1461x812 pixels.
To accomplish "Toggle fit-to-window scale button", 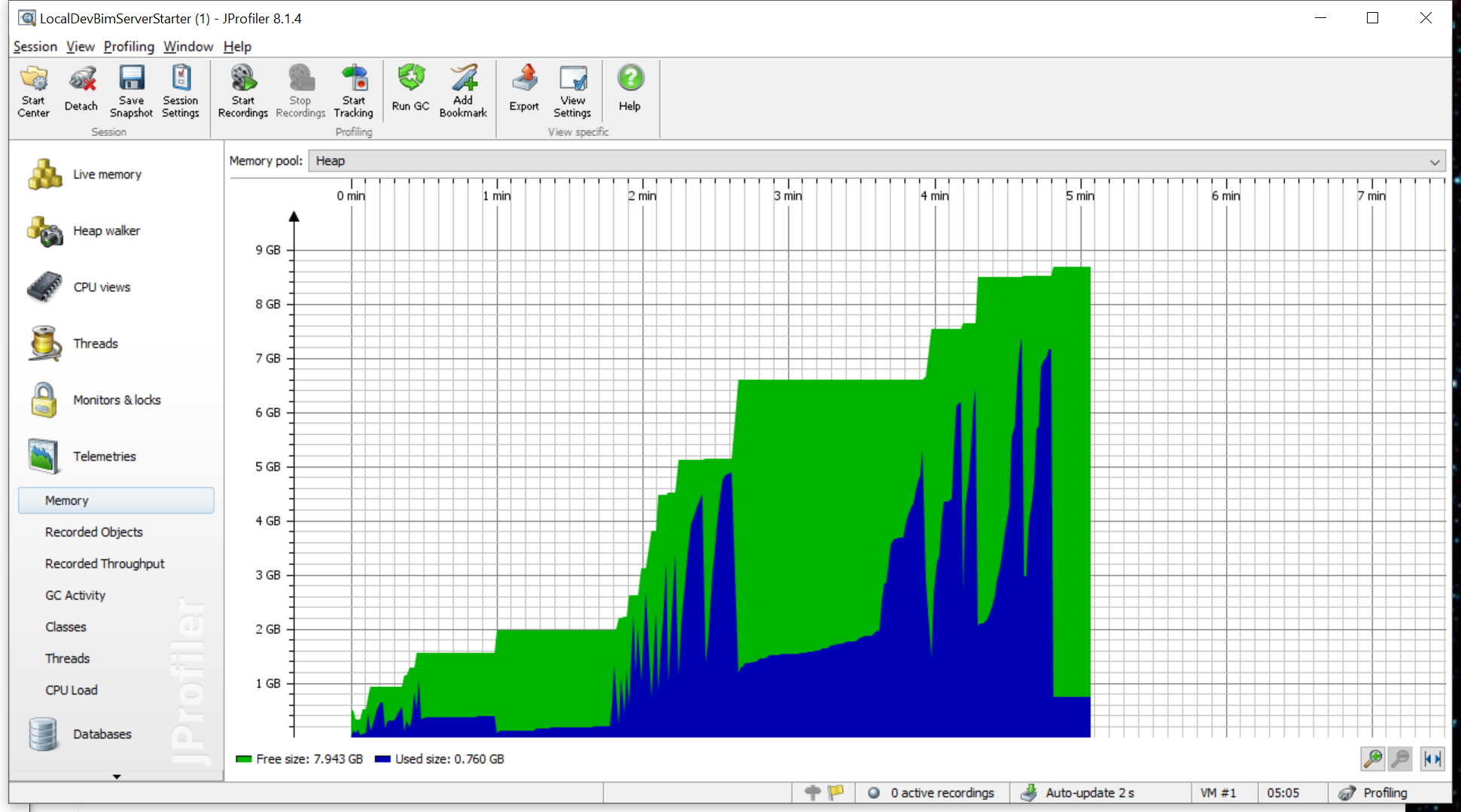I will click(1432, 759).
